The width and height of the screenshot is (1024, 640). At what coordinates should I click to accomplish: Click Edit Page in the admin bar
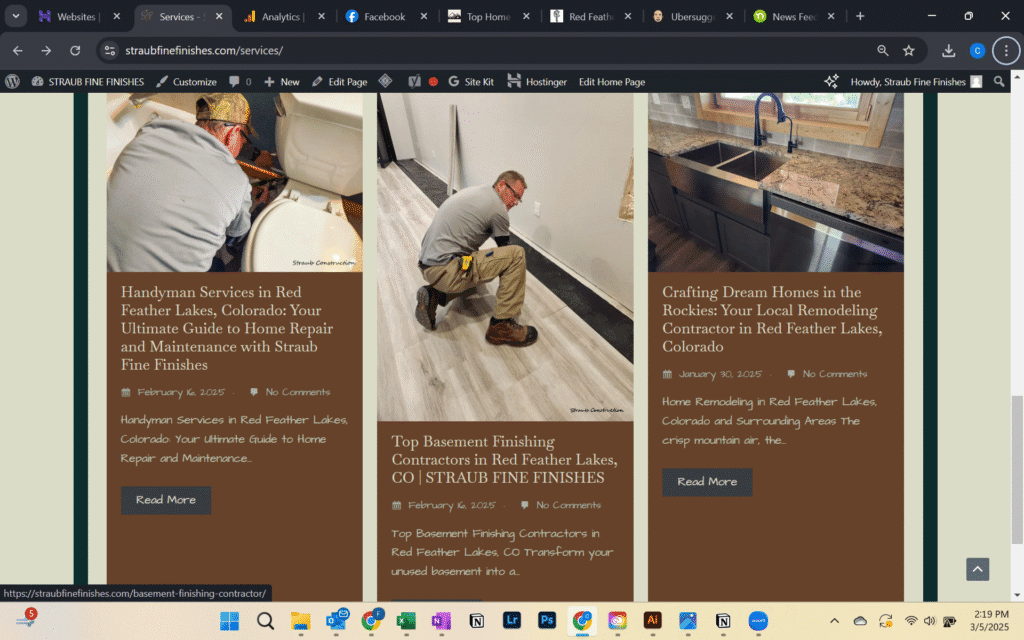339,82
